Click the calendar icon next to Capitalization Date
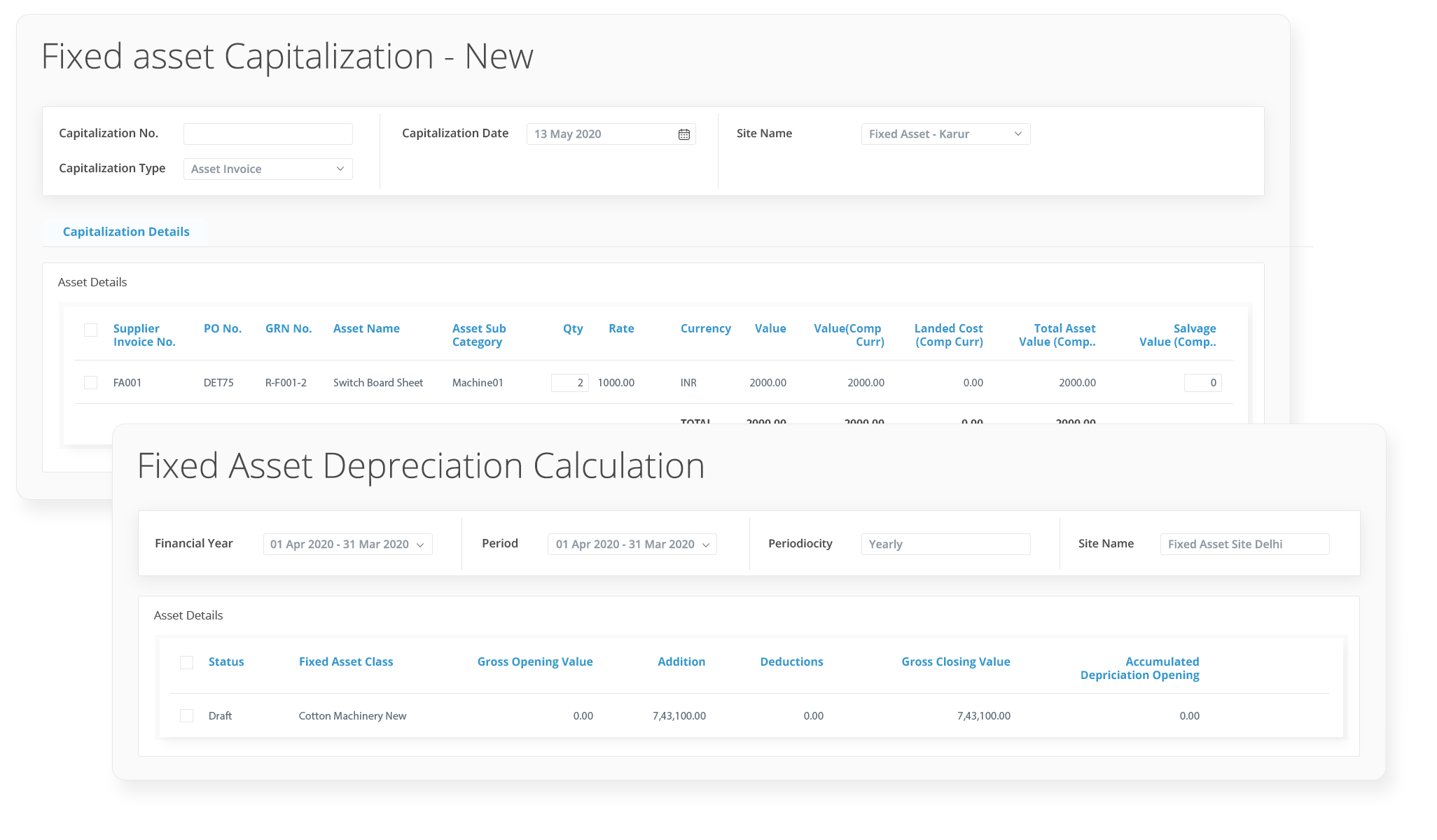 pyautogui.click(x=684, y=133)
